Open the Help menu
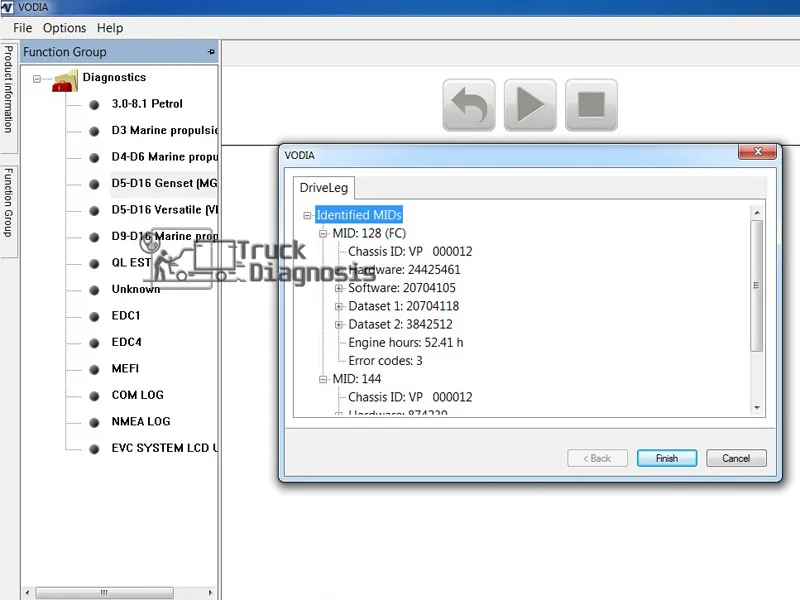Viewport: 800px width, 600px height. 110,28
